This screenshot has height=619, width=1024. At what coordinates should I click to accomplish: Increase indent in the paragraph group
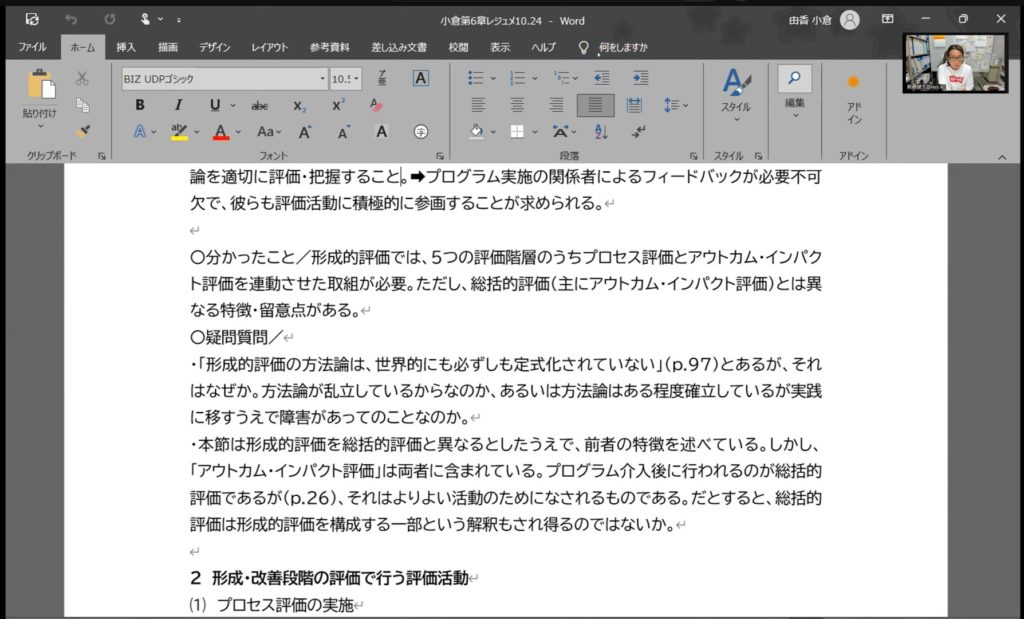tap(640, 78)
